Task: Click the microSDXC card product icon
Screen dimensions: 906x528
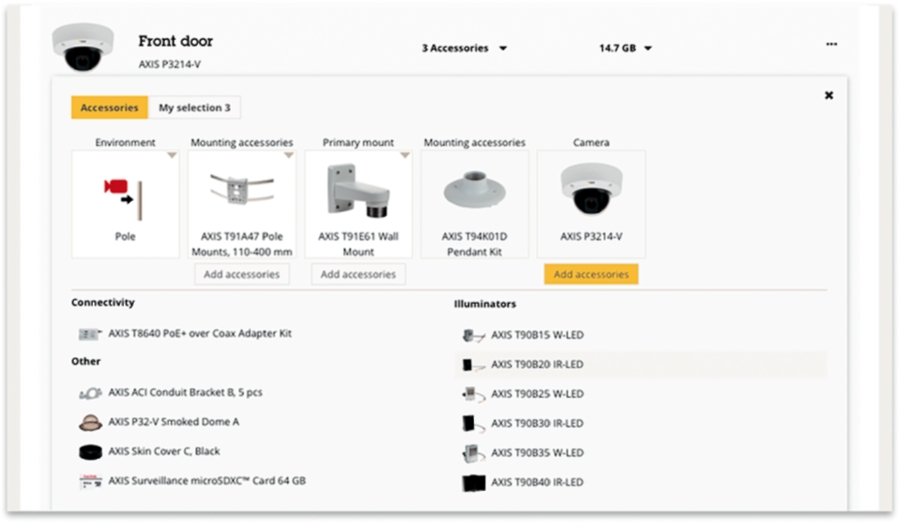Action: coord(90,481)
